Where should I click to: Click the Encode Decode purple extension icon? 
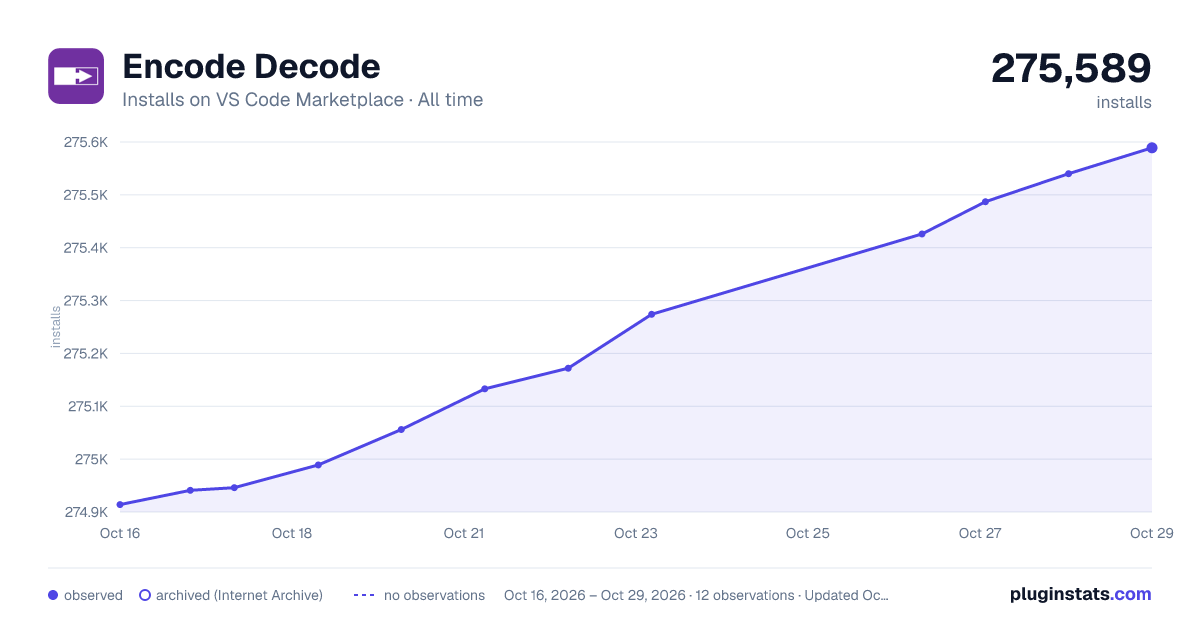[x=76, y=76]
